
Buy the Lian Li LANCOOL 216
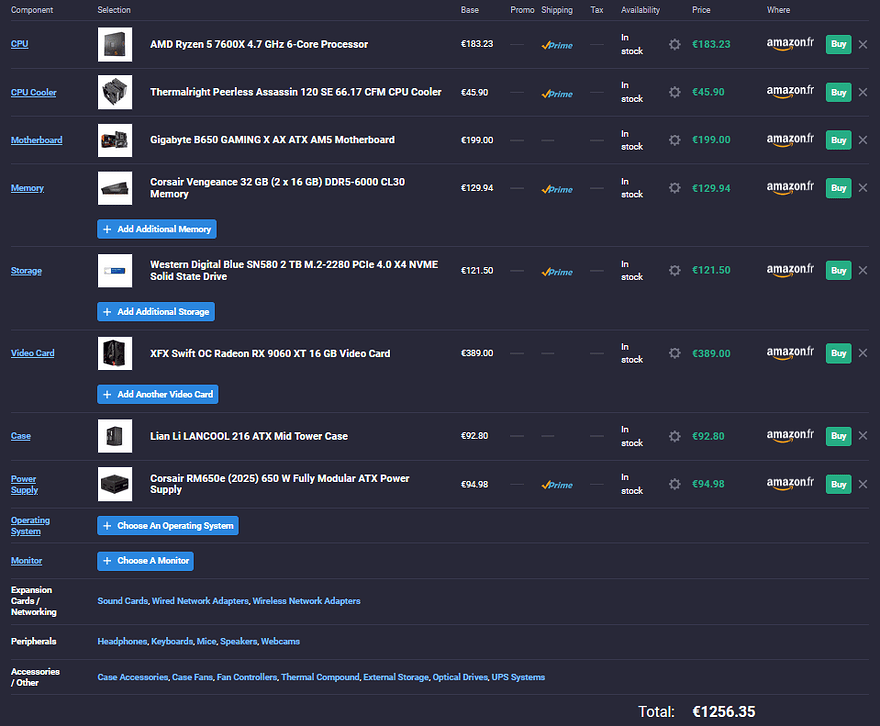pos(838,436)
